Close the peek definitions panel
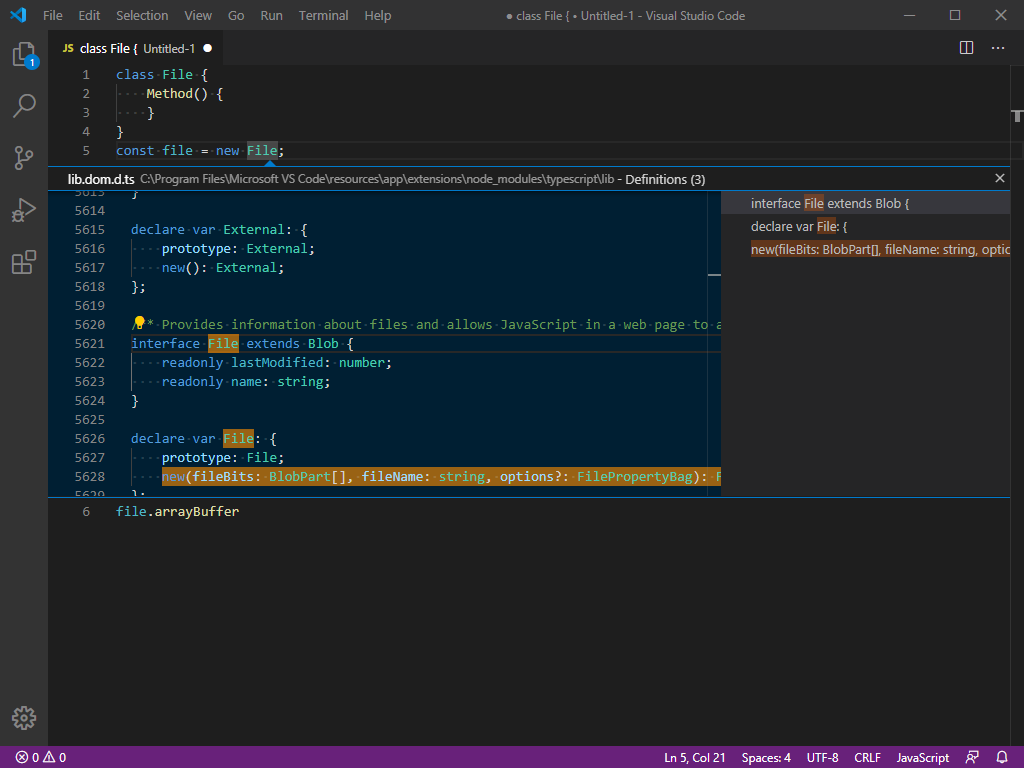This screenshot has width=1024, height=768. (x=1000, y=178)
